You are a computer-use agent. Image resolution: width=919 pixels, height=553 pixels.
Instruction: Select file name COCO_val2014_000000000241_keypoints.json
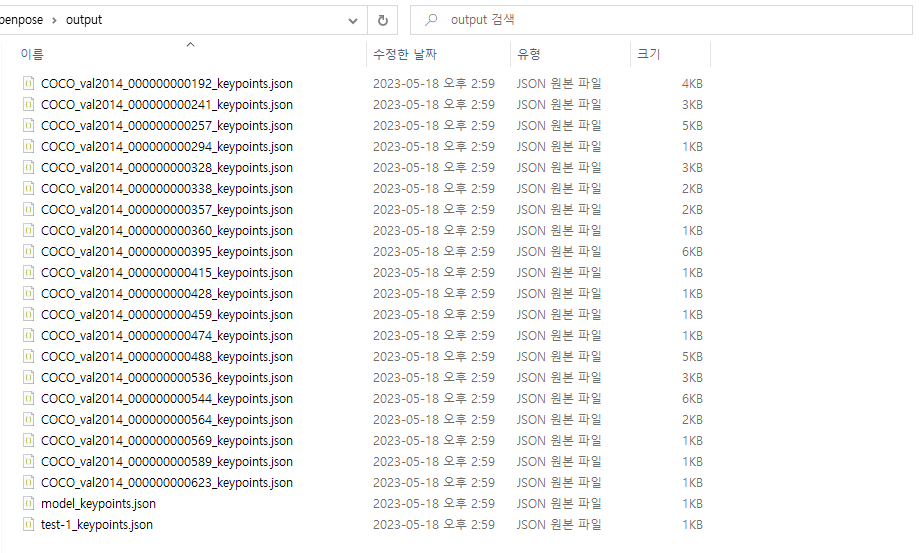coord(167,105)
